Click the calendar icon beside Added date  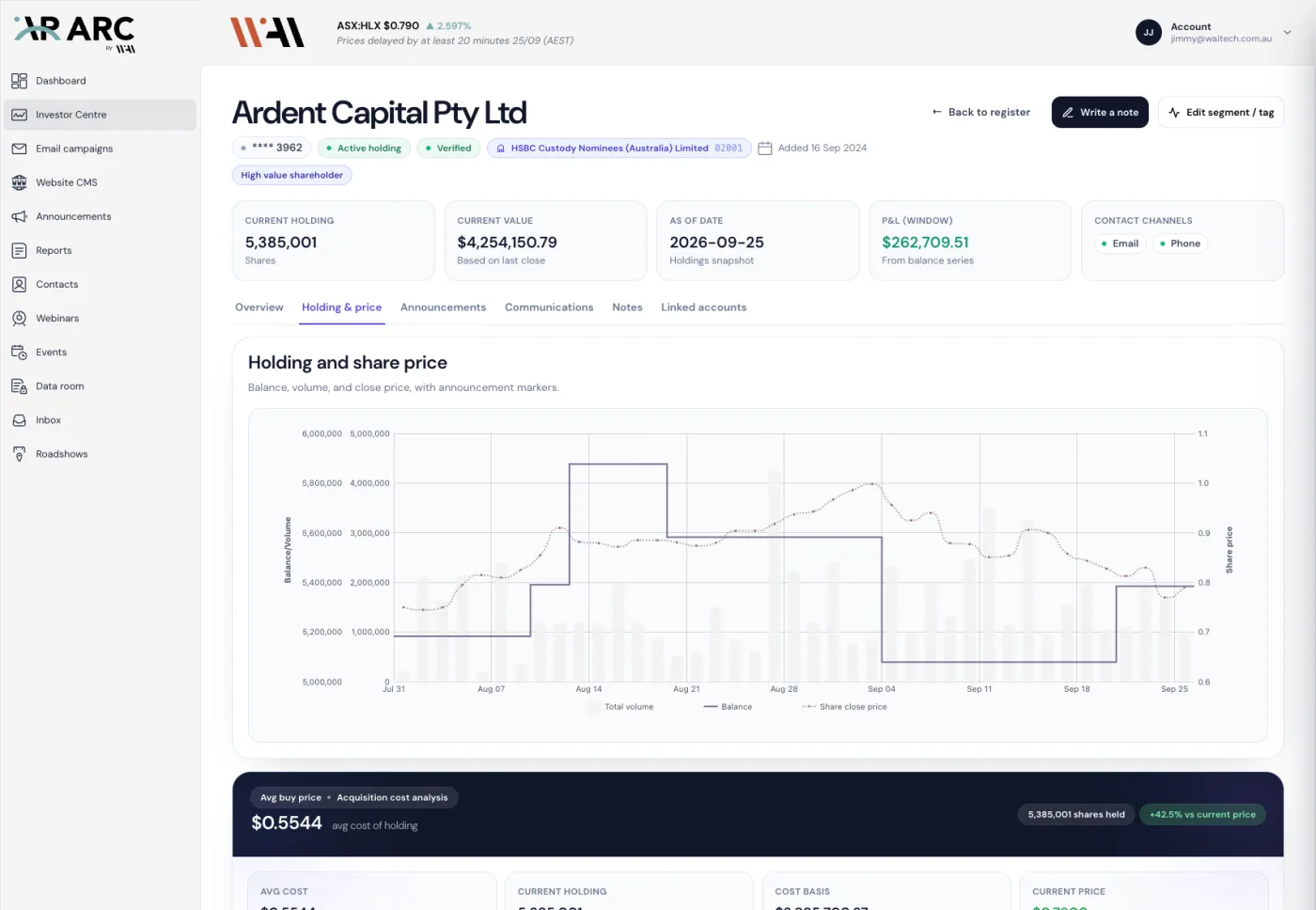tap(765, 149)
